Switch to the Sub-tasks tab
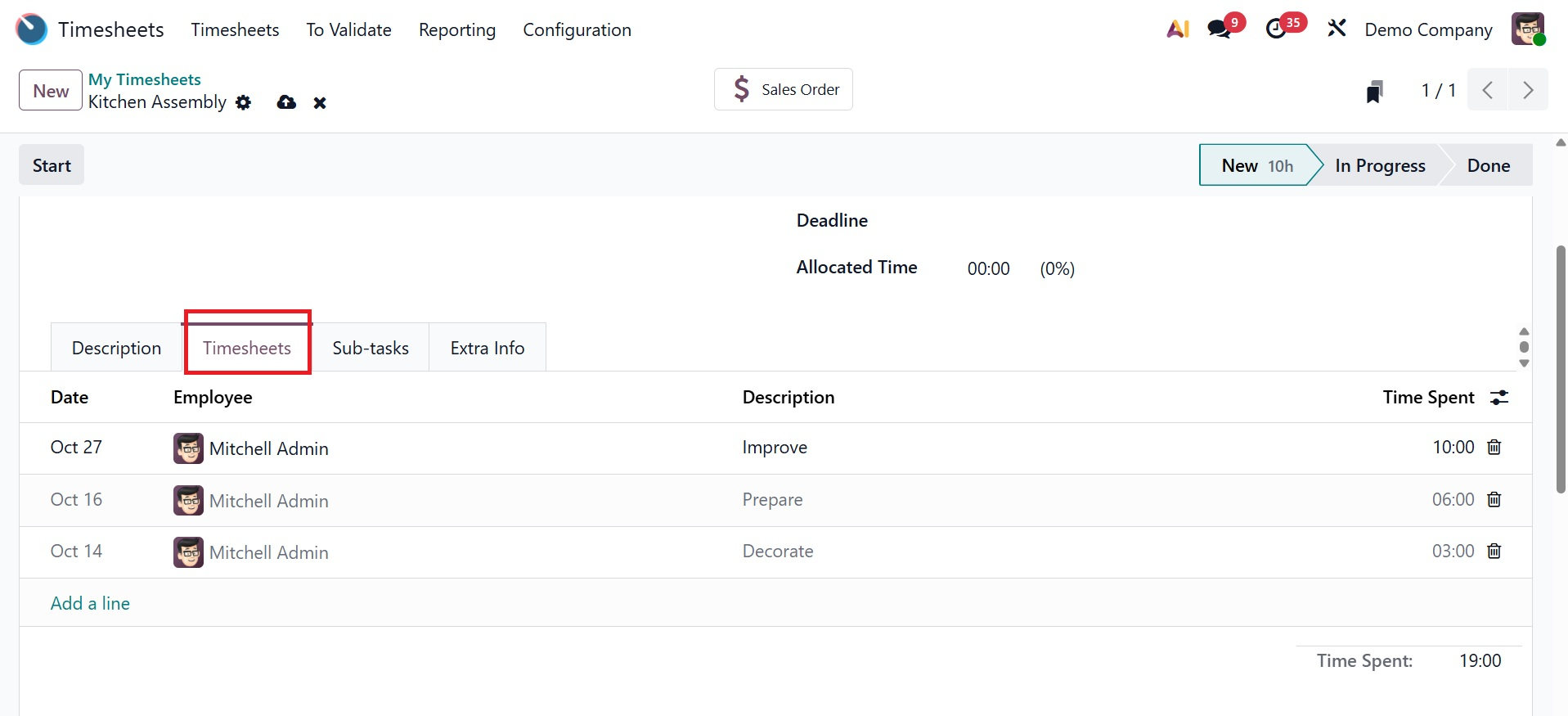The height and width of the screenshot is (716, 1568). click(371, 348)
